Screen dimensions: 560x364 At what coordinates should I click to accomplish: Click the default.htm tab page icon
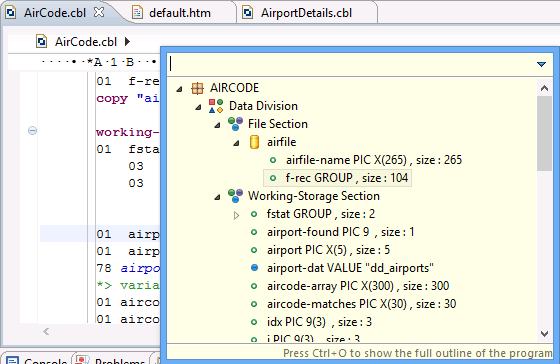pos(138,13)
